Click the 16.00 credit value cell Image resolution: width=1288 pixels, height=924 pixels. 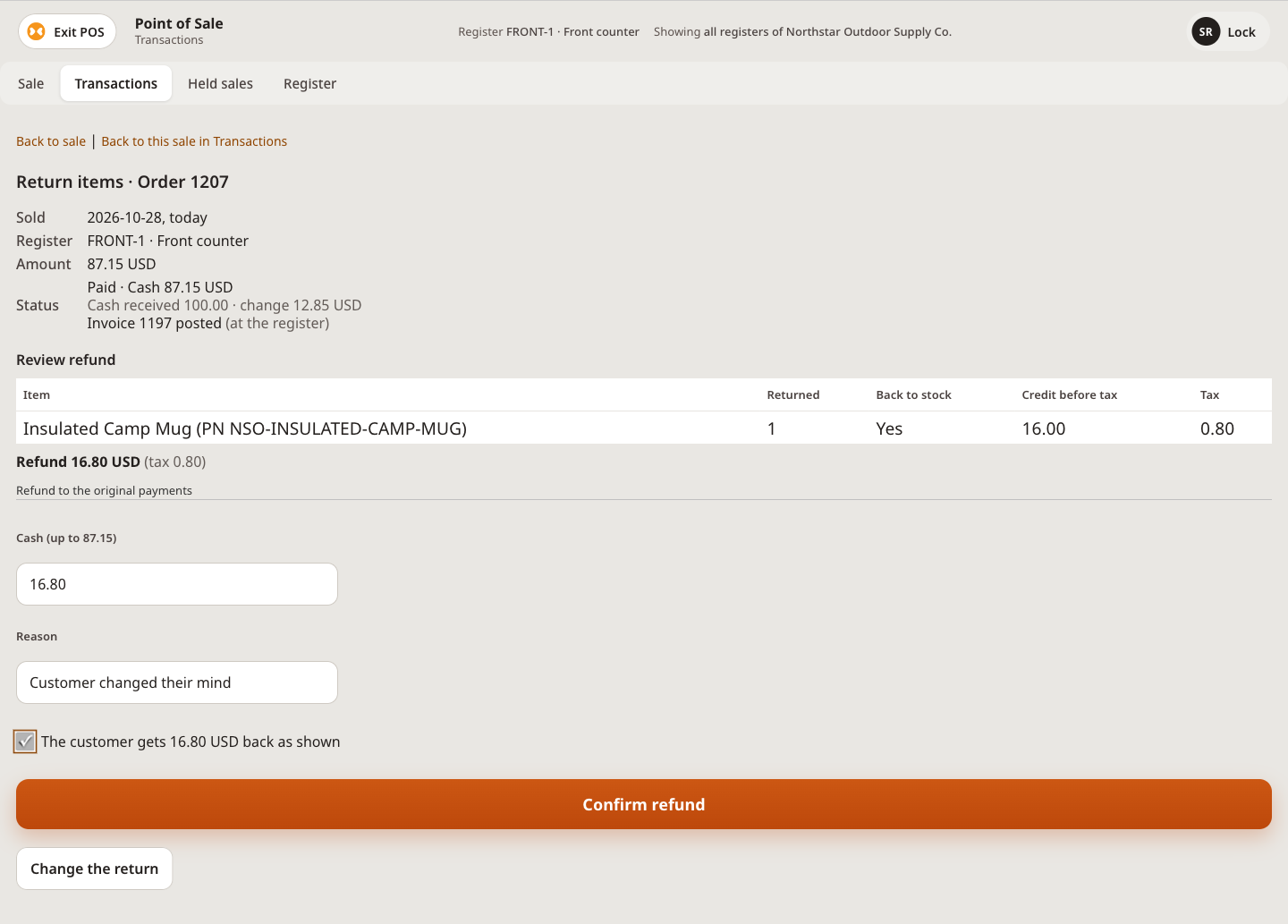[1044, 428]
